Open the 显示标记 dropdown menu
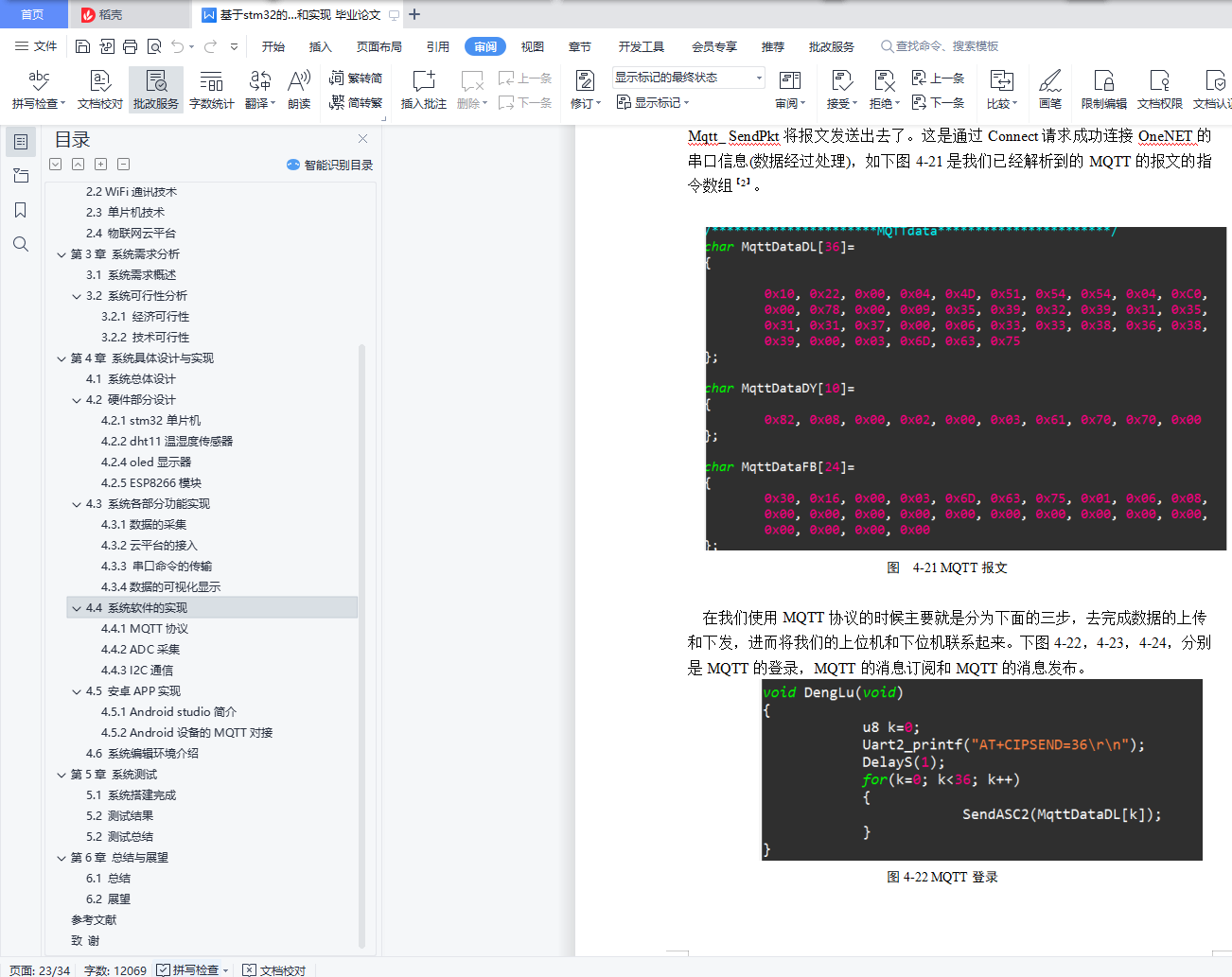Screen dimensions: 1232x977 point(653,102)
